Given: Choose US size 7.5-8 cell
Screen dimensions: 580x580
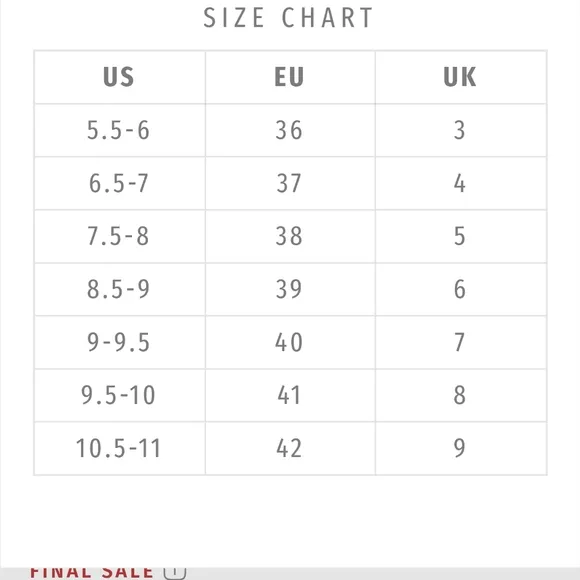Looking at the screenshot, I should click(x=120, y=236).
